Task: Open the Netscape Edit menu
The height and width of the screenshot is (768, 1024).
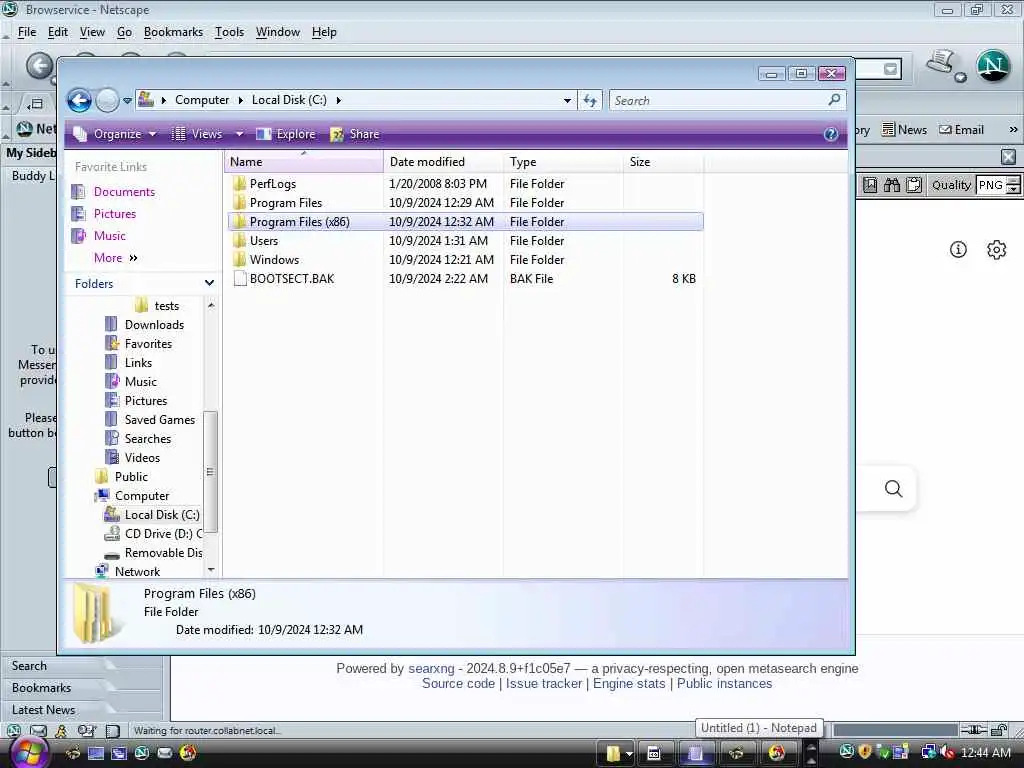Action: 57,32
